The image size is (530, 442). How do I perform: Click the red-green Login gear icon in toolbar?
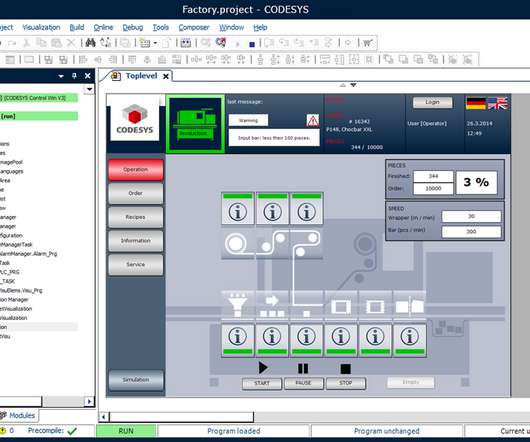(x=221, y=43)
